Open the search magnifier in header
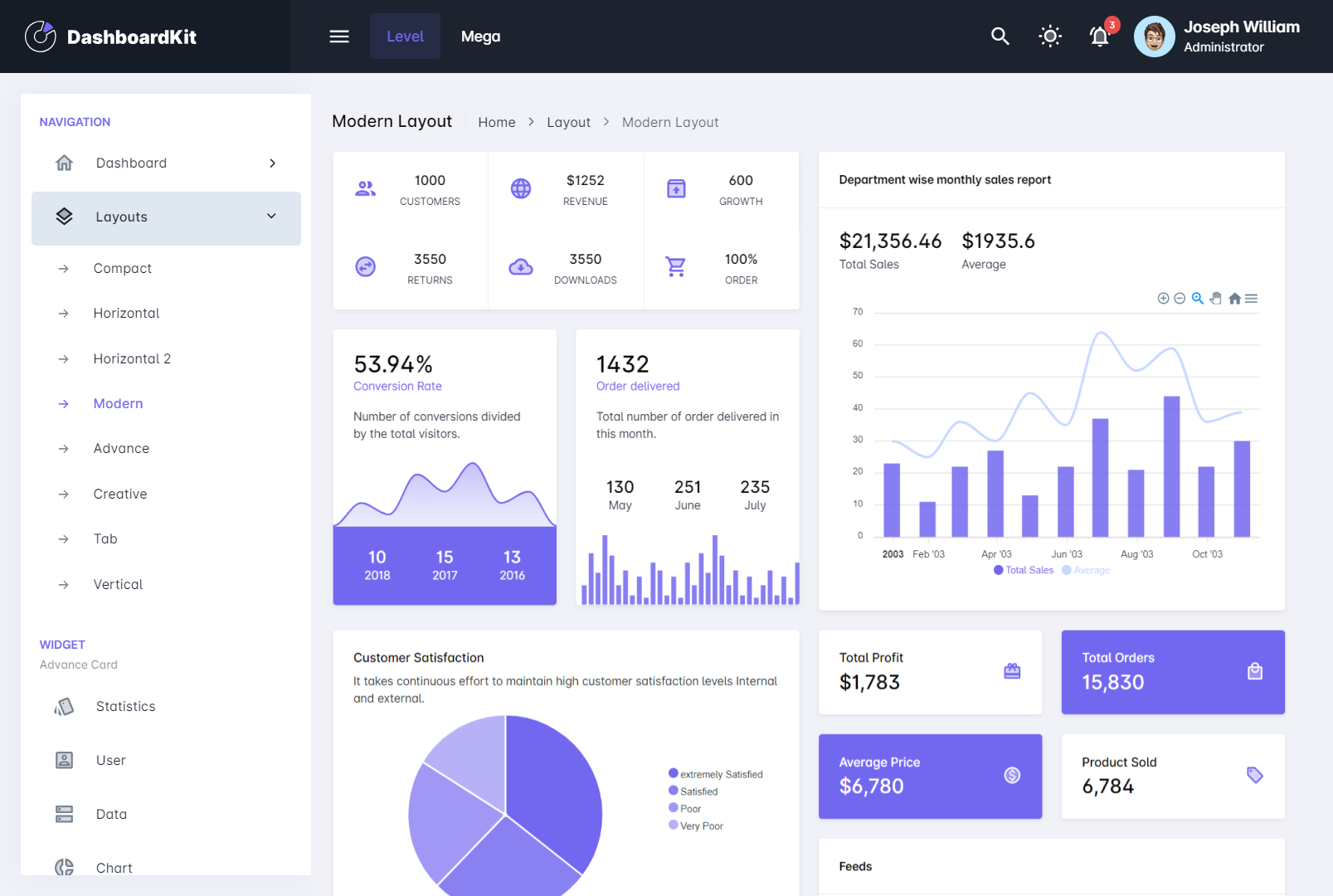1333x896 pixels. (1000, 37)
